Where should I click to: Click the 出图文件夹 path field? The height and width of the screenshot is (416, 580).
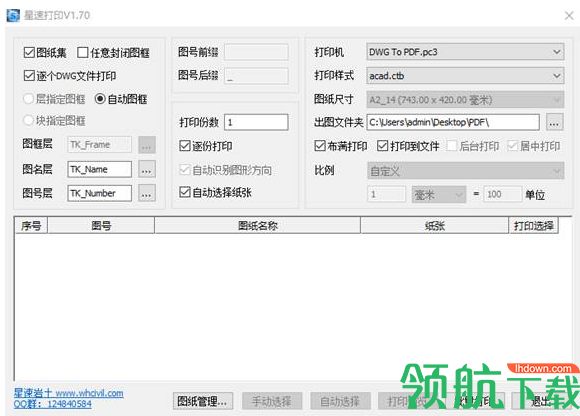tap(453, 122)
